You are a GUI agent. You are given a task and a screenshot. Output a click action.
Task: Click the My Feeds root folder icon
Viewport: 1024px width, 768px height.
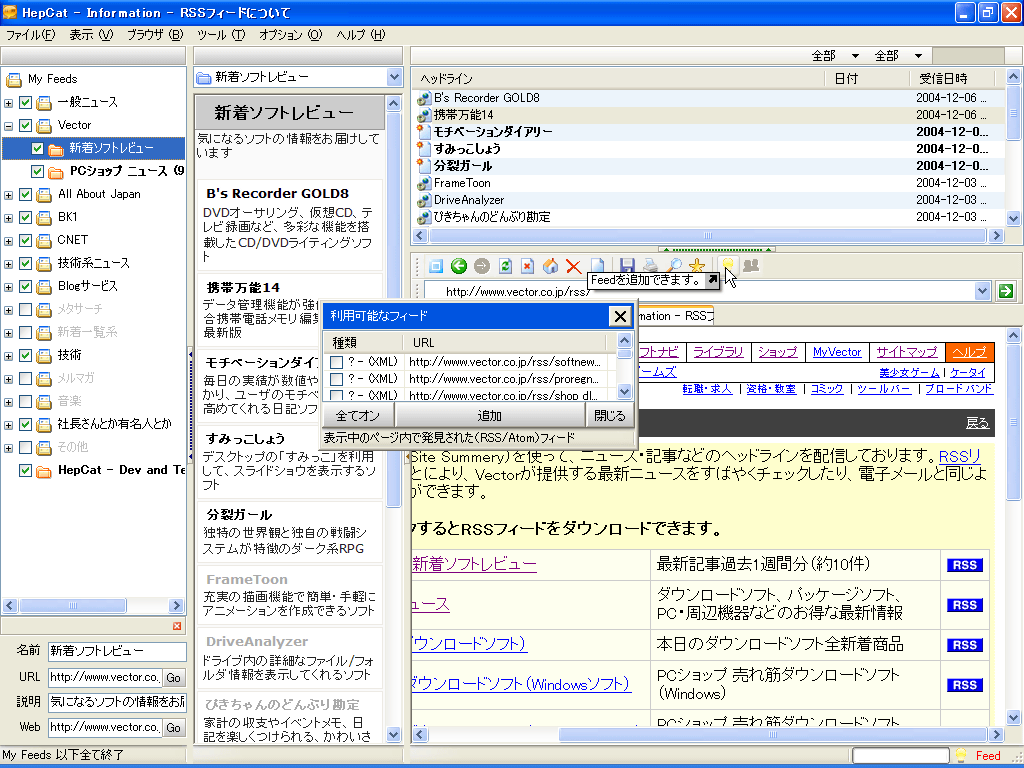pos(14,80)
